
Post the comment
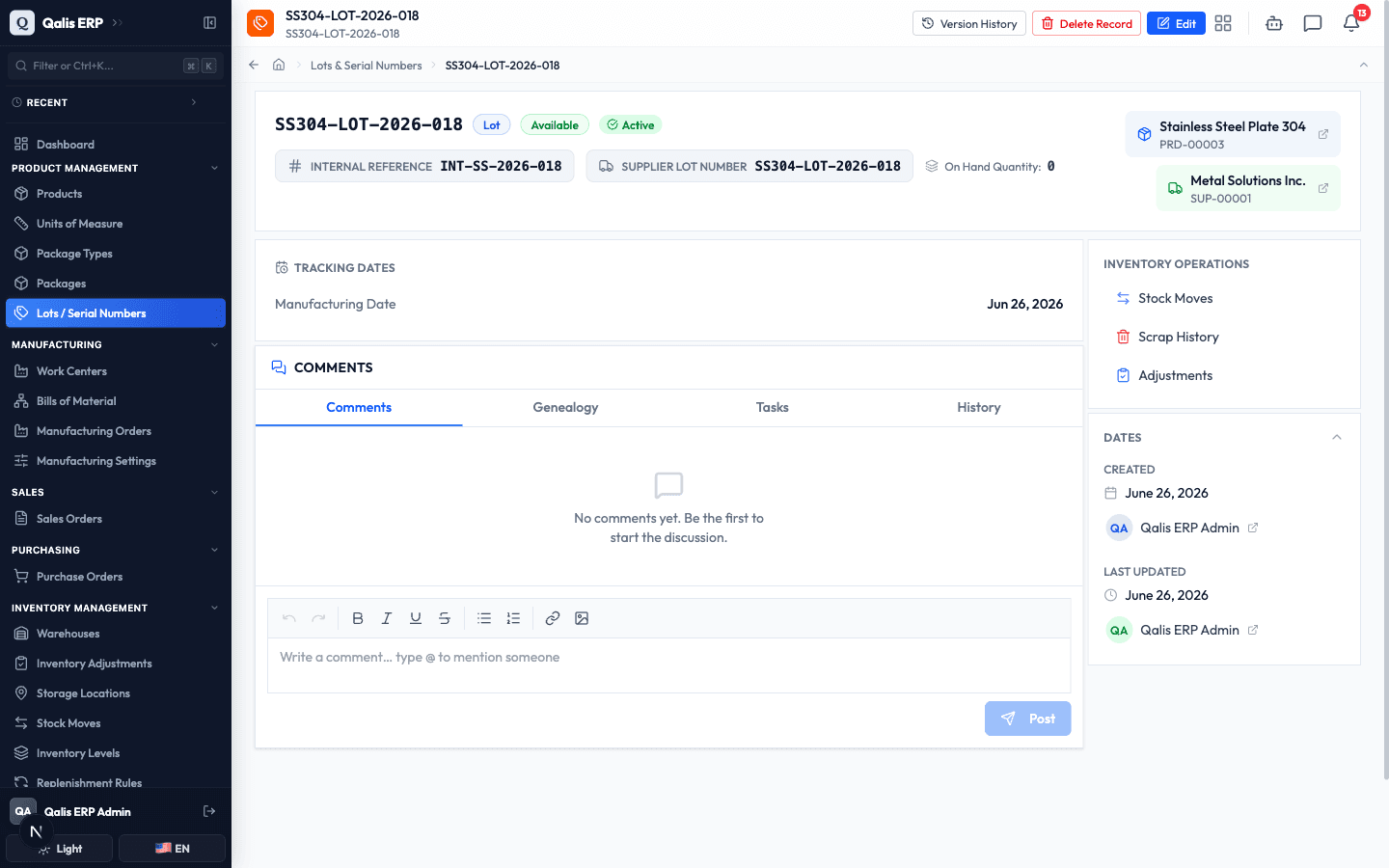click(1027, 719)
